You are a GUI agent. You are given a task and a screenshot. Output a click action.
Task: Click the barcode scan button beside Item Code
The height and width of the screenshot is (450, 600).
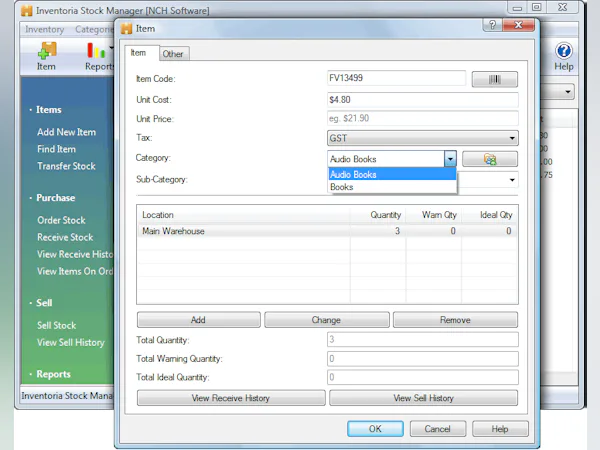494,79
